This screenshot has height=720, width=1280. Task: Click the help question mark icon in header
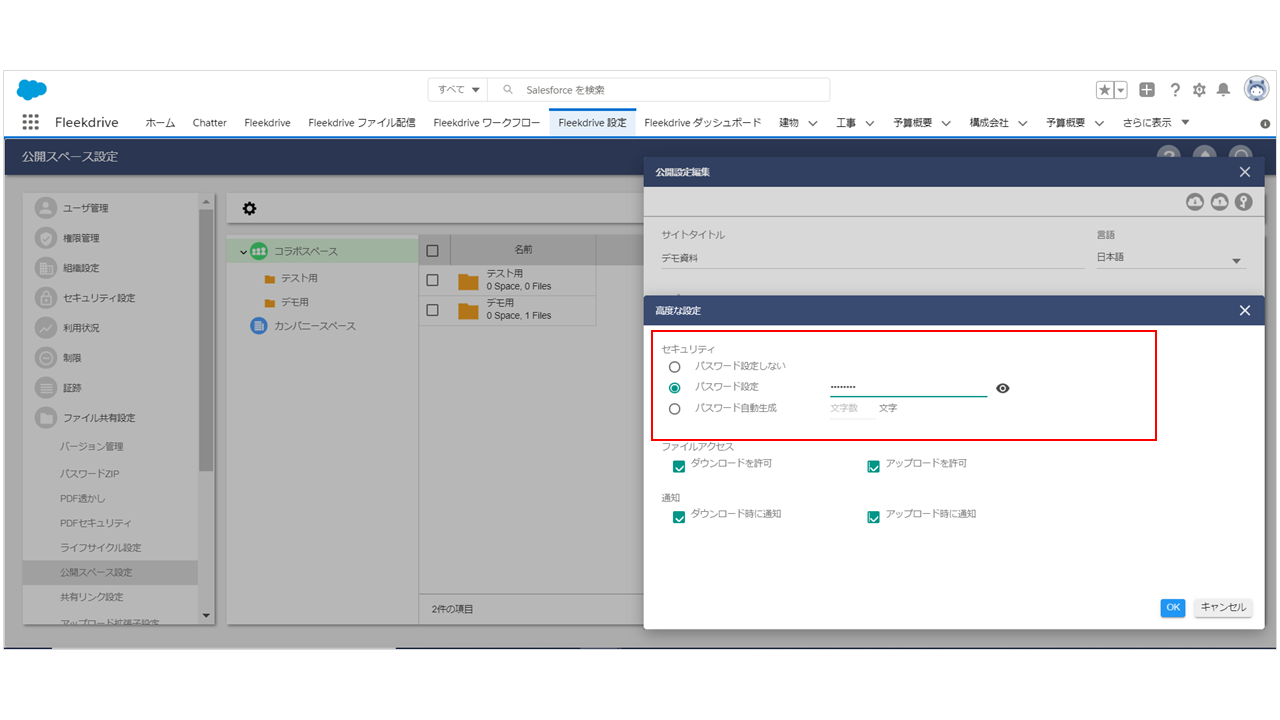click(1175, 90)
